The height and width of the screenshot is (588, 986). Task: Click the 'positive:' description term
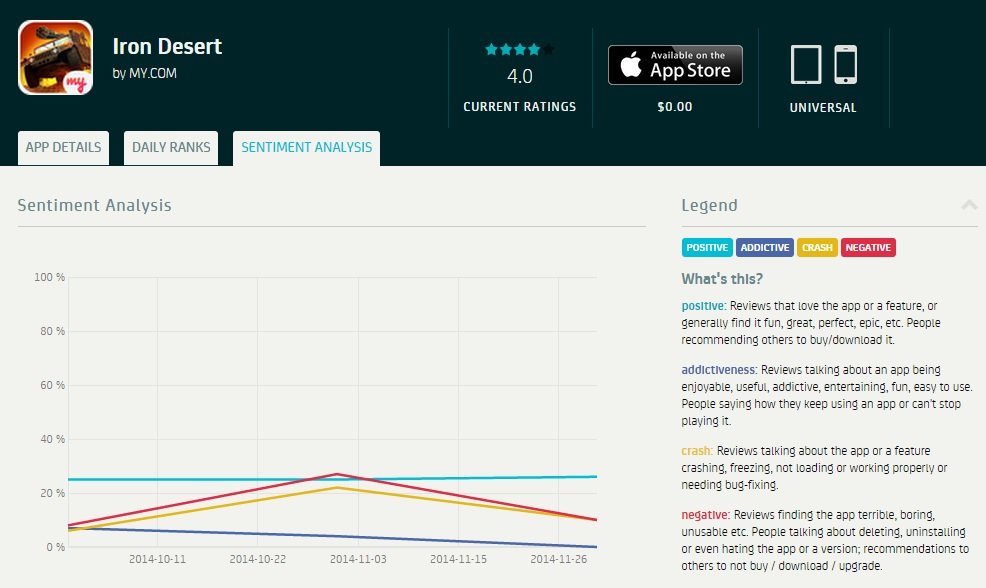click(x=704, y=306)
